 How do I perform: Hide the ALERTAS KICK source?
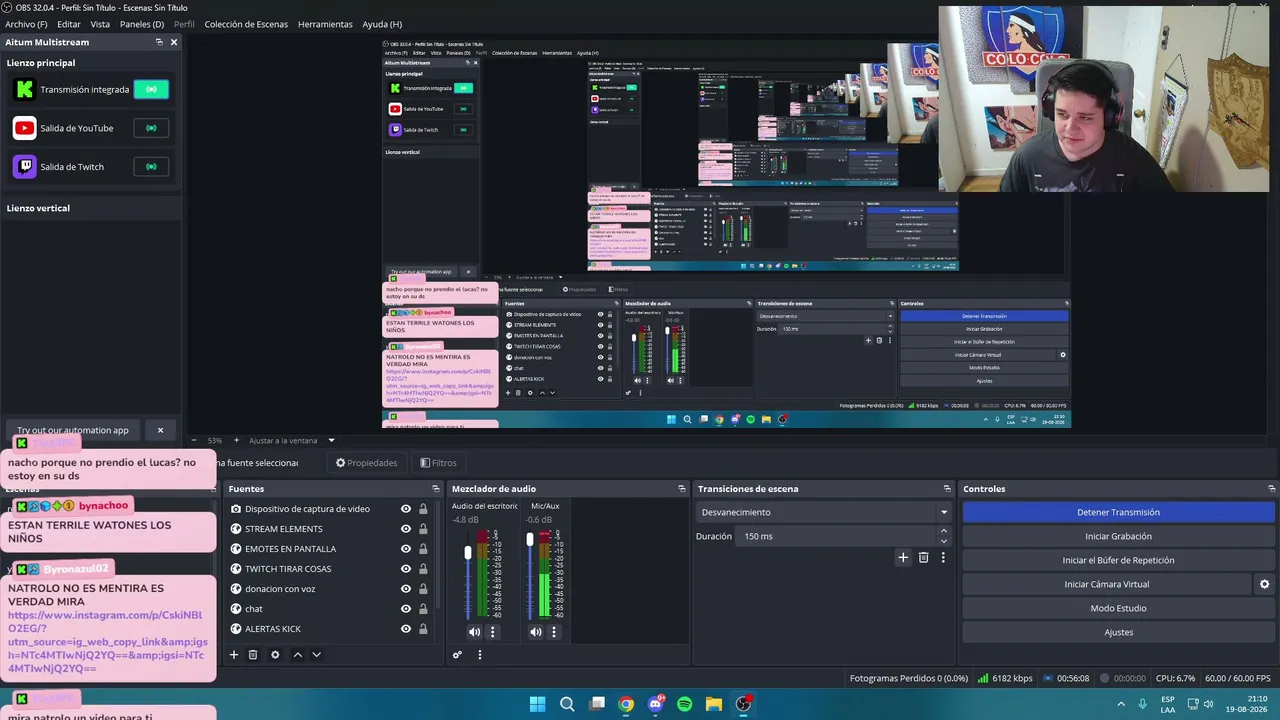click(x=406, y=629)
